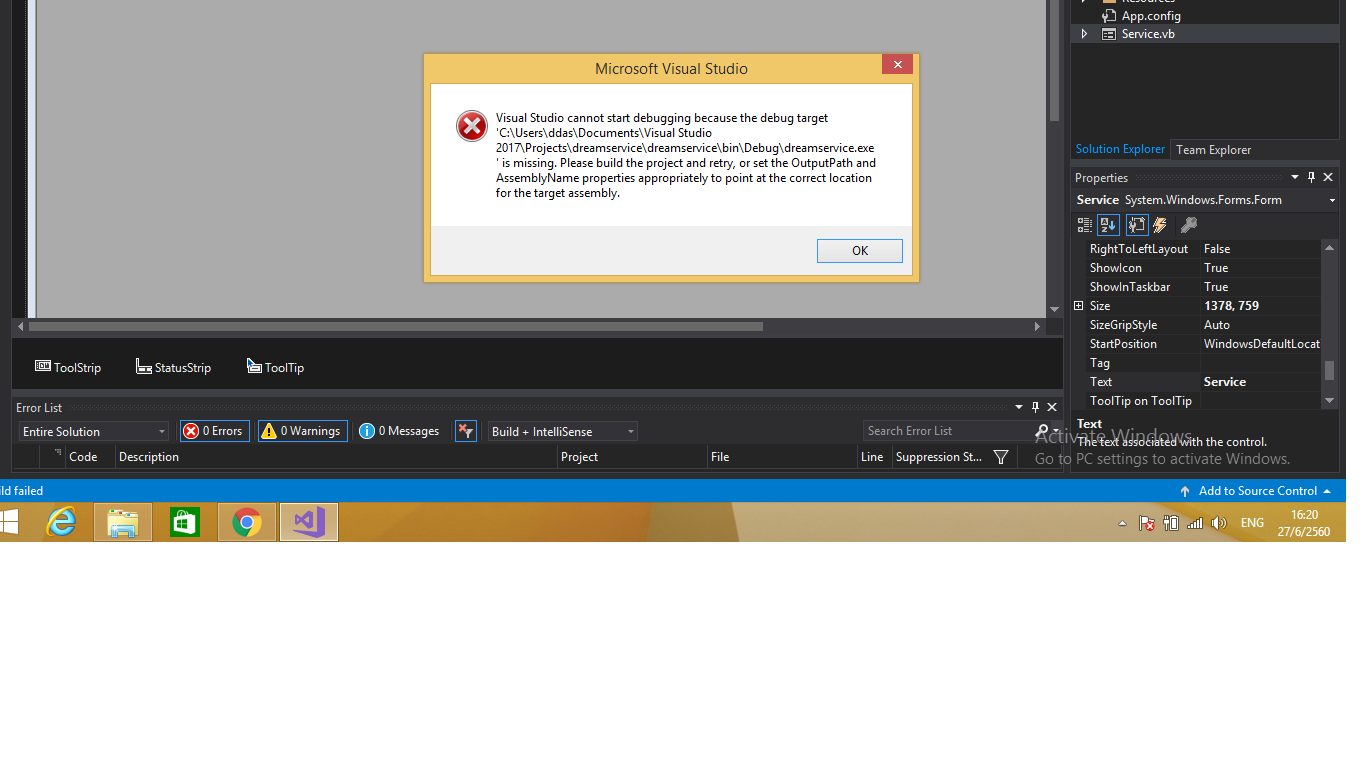Screen dimensions: 1366x768
Task: Click designer vertical scrollbar down arrow
Action: (x=1054, y=310)
